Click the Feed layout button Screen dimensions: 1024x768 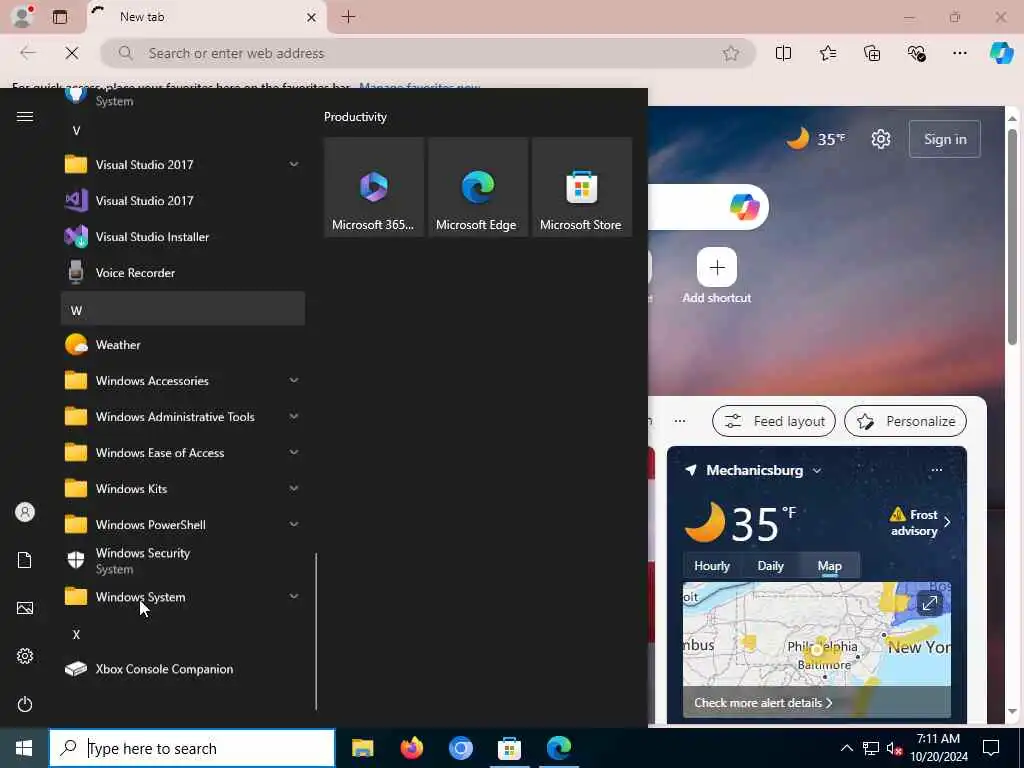(x=774, y=421)
